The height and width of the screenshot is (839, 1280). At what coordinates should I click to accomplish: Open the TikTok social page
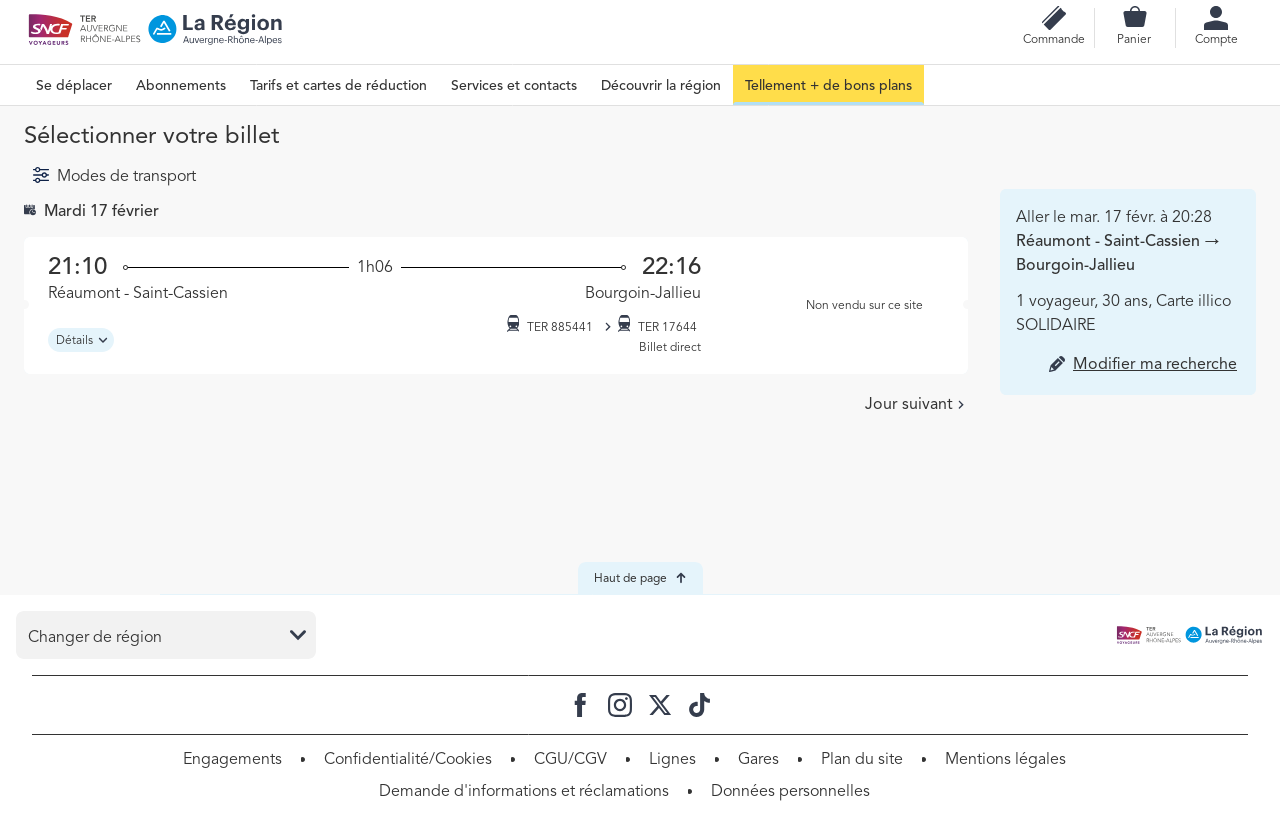[x=699, y=705]
